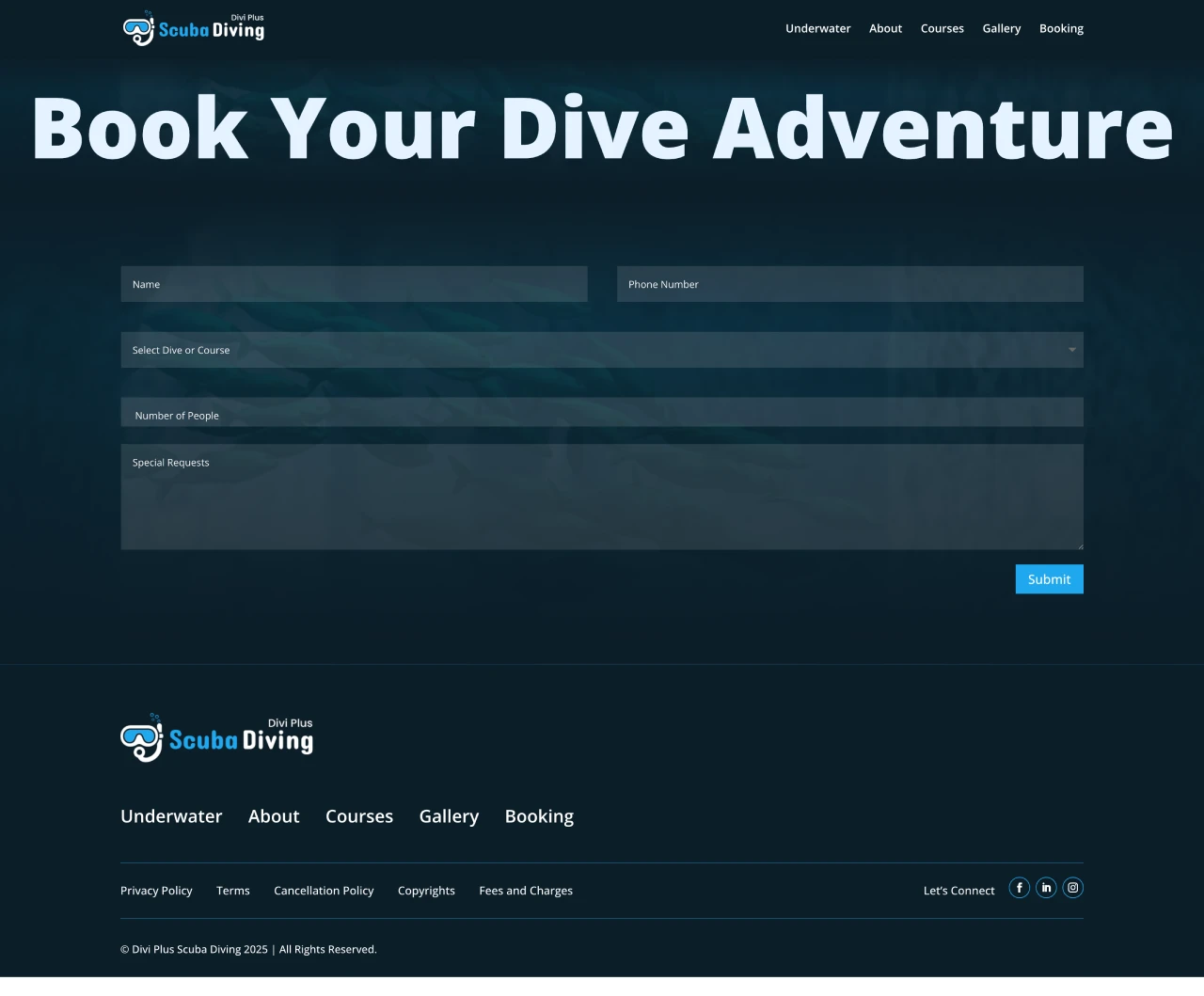The image size is (1204, 996).
Task: Select Gallery in the header menu
Action: [1001, 28]
